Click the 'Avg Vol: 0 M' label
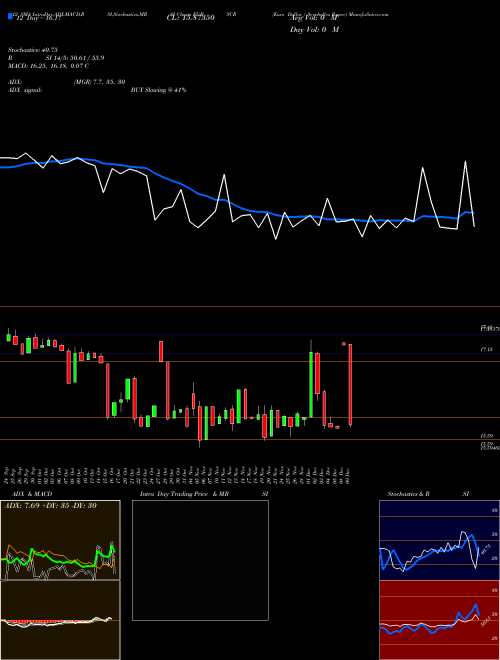Image resolution: width=500 pixels, height=660 pixels. pyautogui.click(x=314, y=18)
